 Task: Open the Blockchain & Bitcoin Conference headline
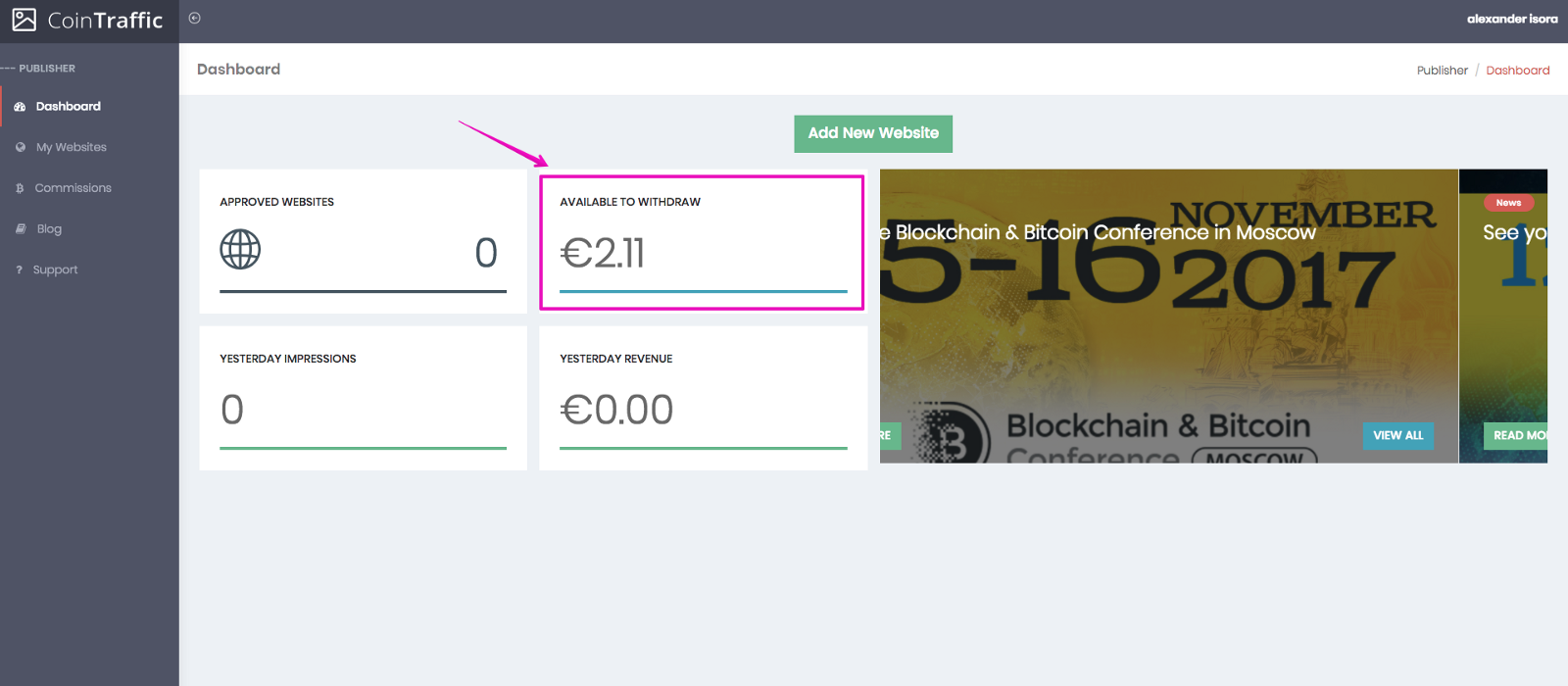1104,232
